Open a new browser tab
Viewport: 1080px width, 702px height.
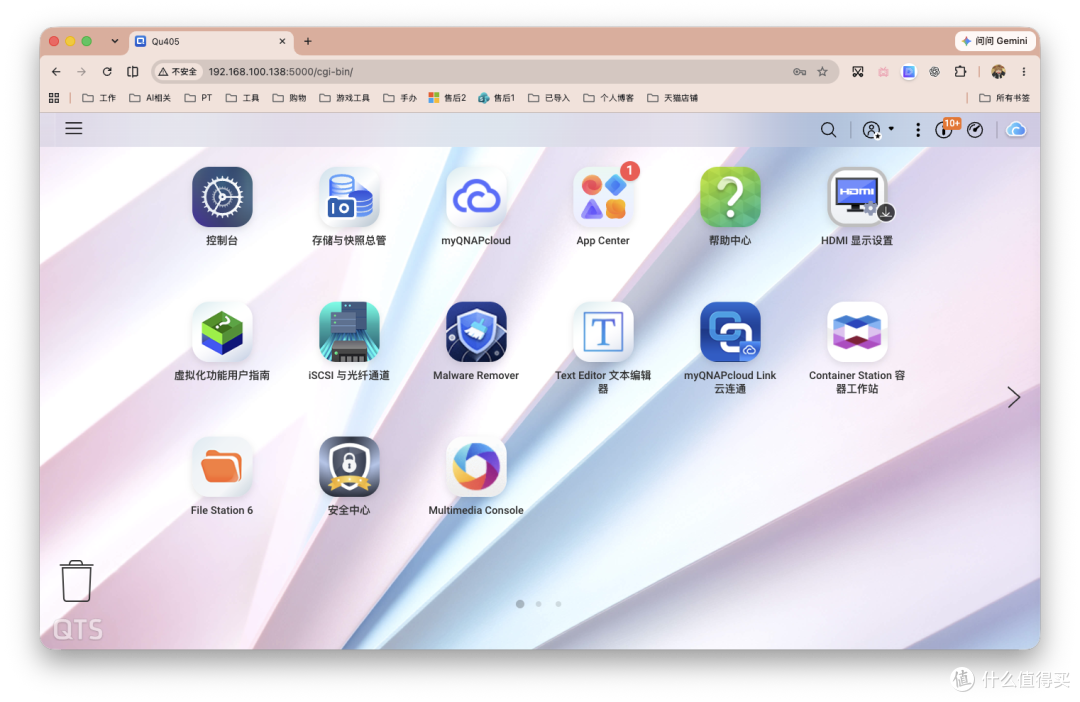point(308,41)
